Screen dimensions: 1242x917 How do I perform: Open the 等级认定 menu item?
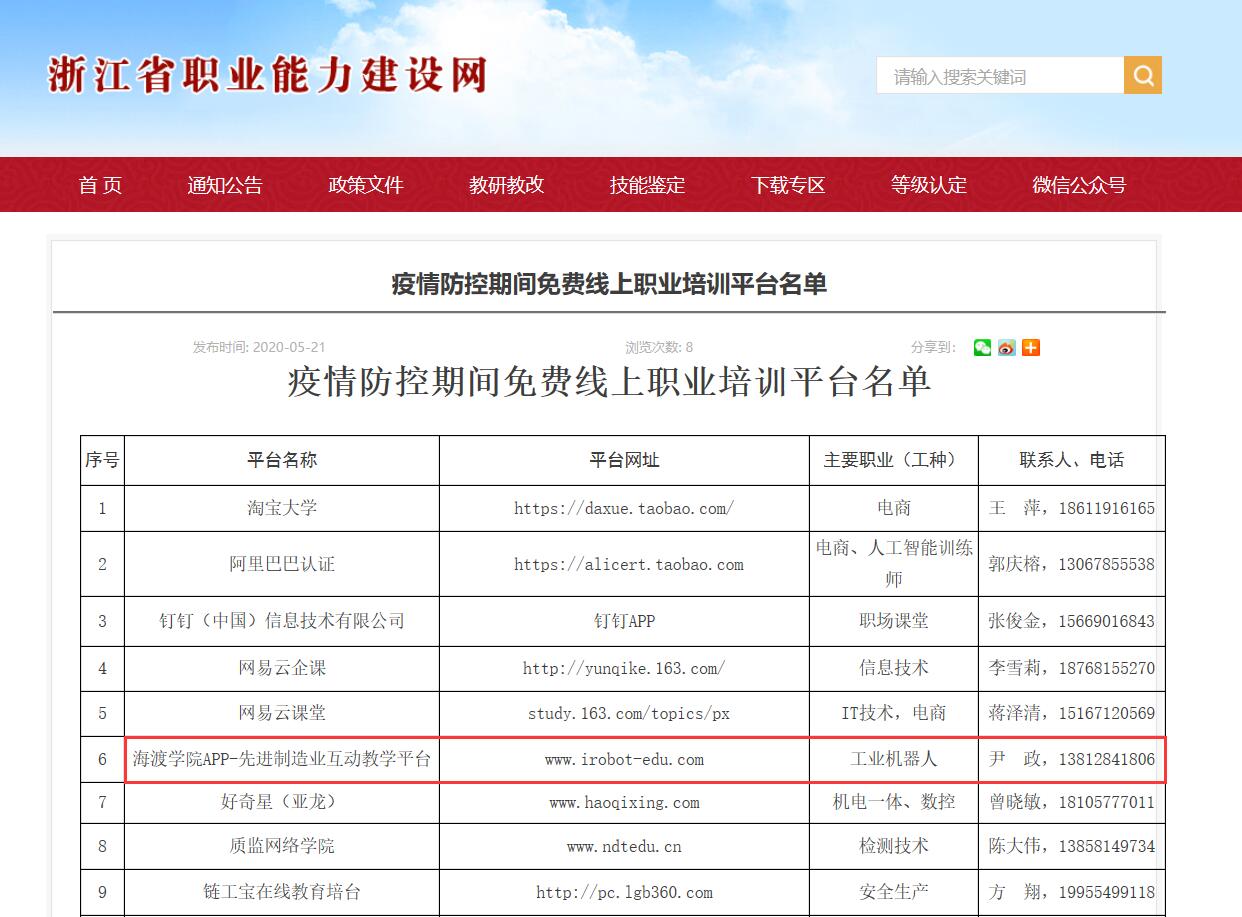click(x=929, y=185)
